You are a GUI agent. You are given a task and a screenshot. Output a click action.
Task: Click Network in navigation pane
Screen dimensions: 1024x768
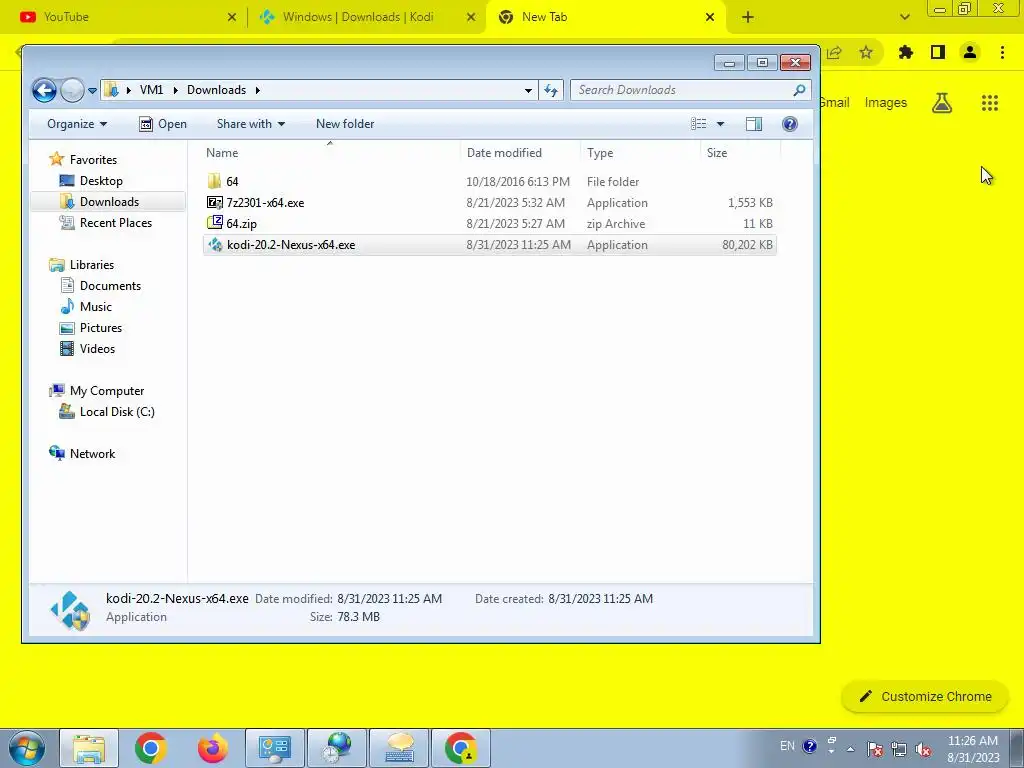pos(82,454)
